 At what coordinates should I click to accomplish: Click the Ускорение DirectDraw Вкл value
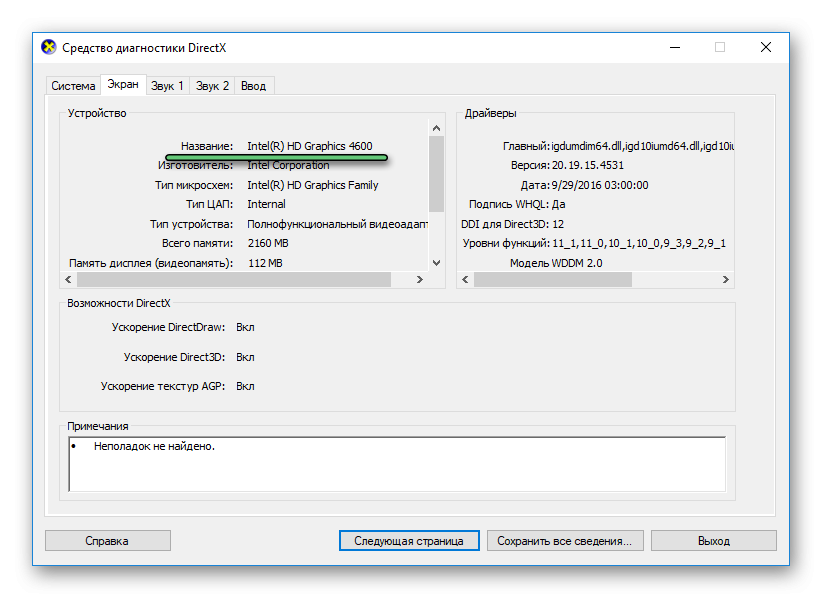[245, 327]
